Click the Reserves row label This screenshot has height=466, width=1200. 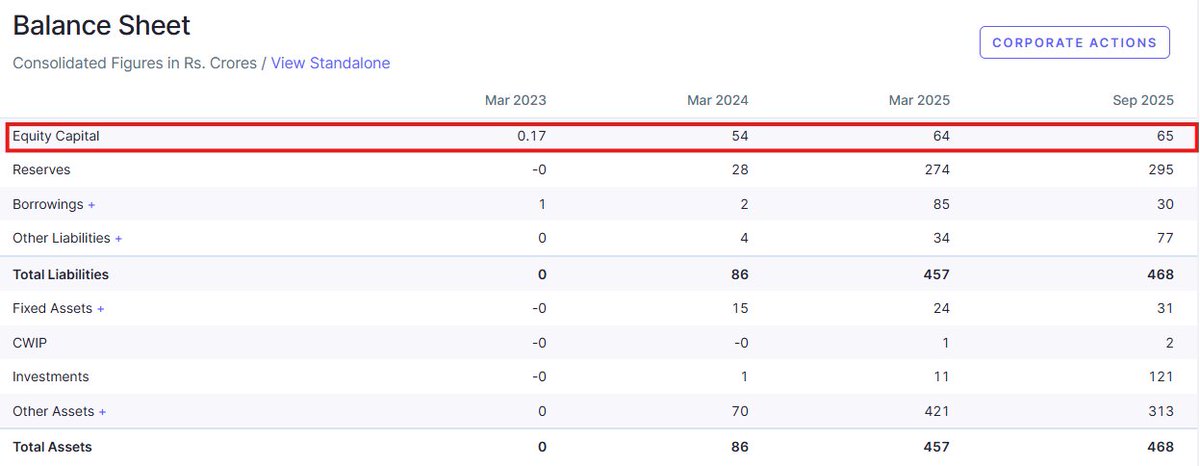(x=41, y=170)
